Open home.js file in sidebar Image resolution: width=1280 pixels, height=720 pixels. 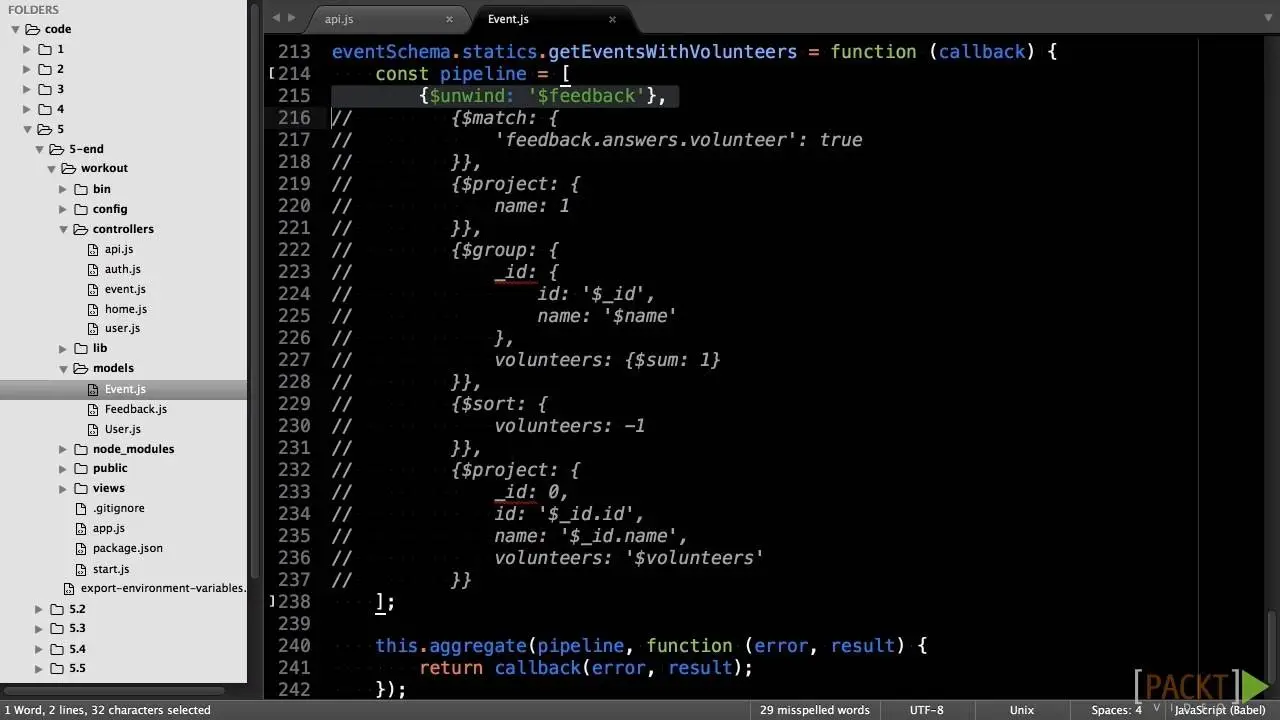[x=126, y=309]
